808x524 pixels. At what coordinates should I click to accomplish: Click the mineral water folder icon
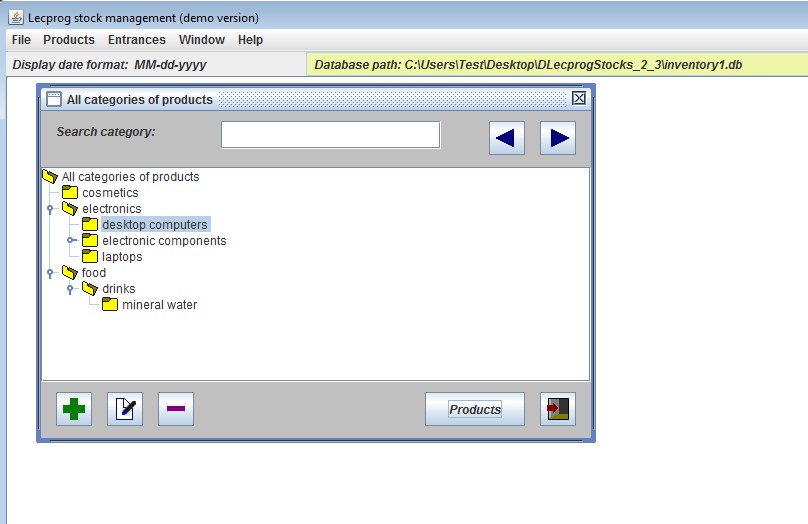point(110,305)
